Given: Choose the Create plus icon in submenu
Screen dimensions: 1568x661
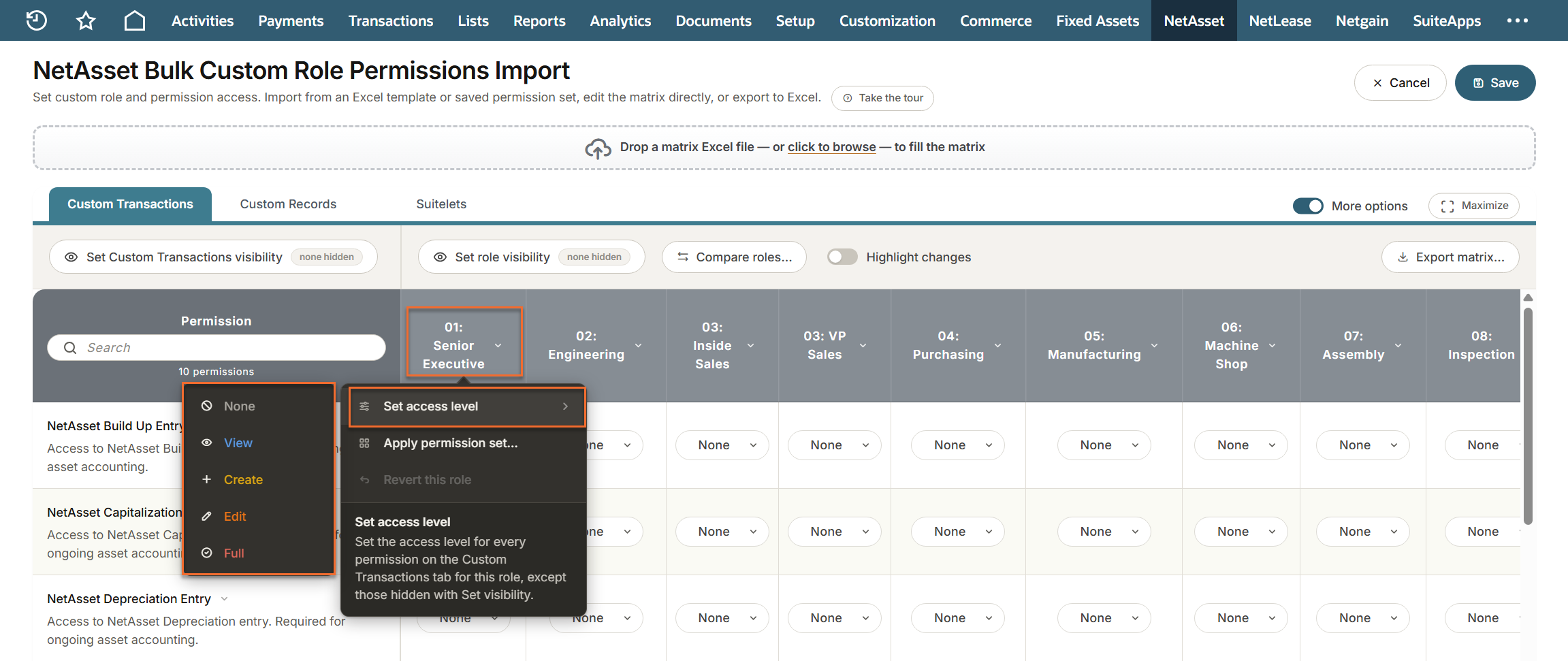Looking at the screenshot, I should point(207,479).
